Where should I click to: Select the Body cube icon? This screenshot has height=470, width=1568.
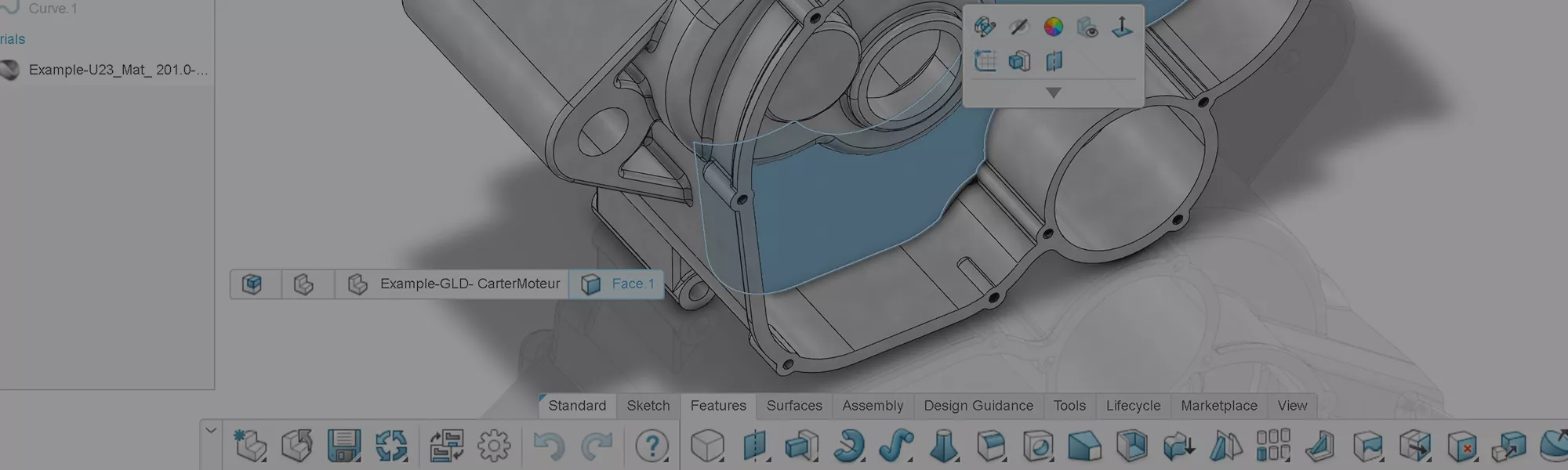(x=707, y=446)
